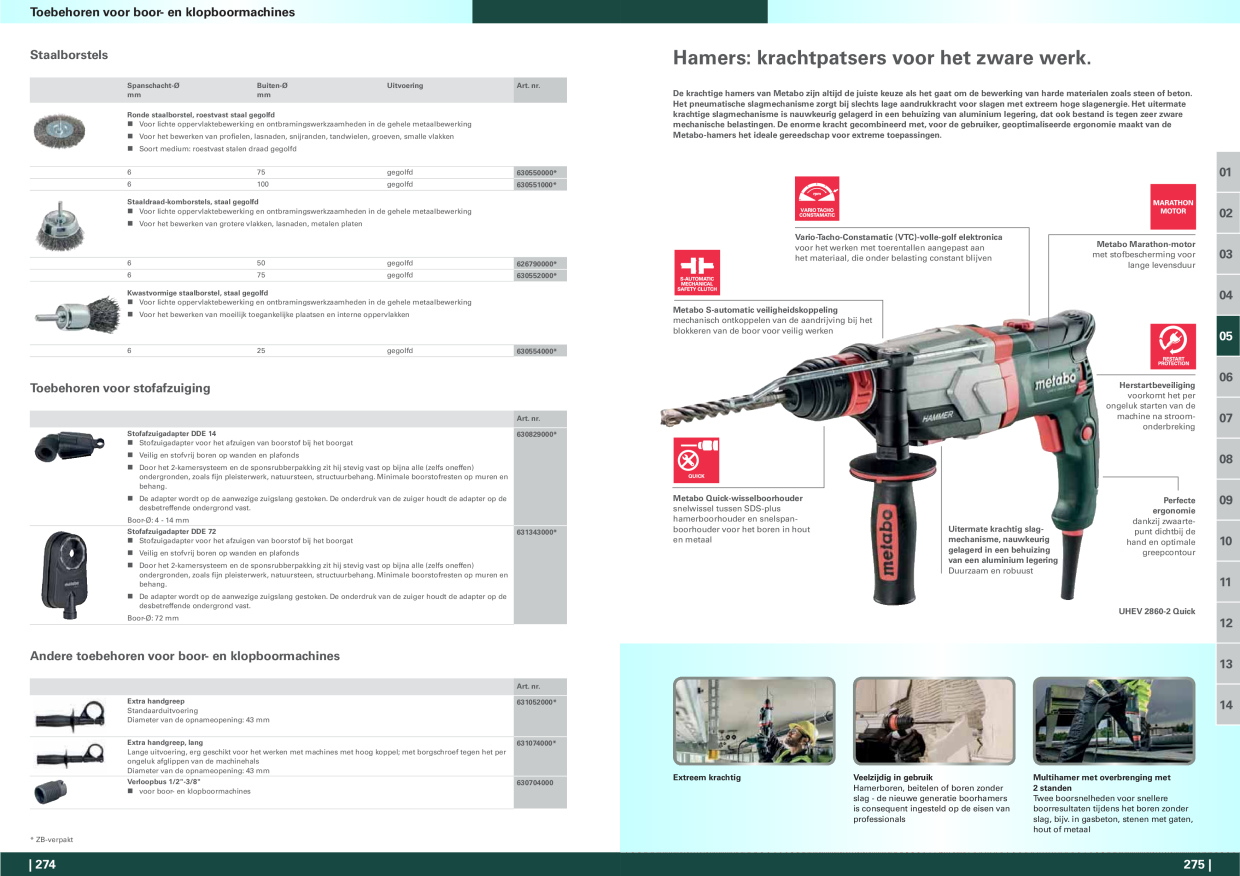Click article number 631074000*
The height and width of the screenshot is (876, 1240).
[x=536, y=743]
